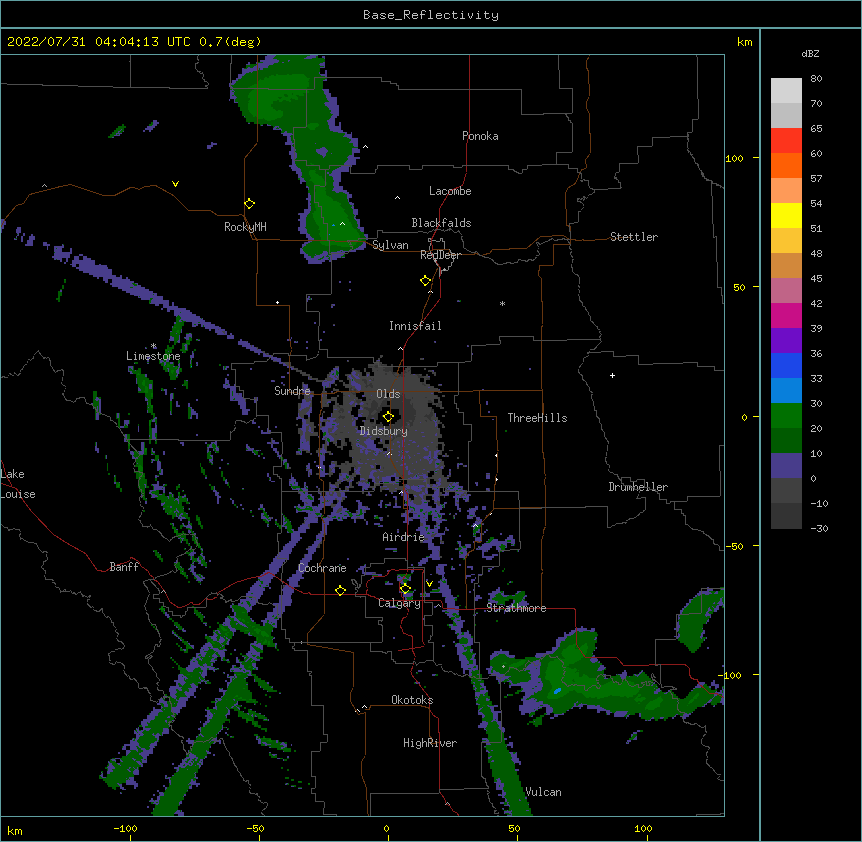The image size is (862, 842).
Task: Click the Olds town label
Action: pos(388,394)
